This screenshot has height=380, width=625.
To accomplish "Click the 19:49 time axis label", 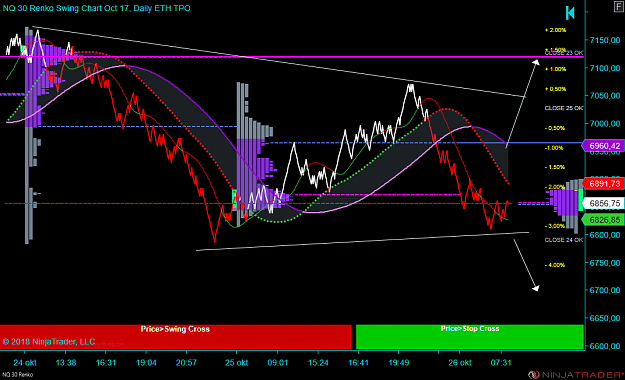I will 399,363.
